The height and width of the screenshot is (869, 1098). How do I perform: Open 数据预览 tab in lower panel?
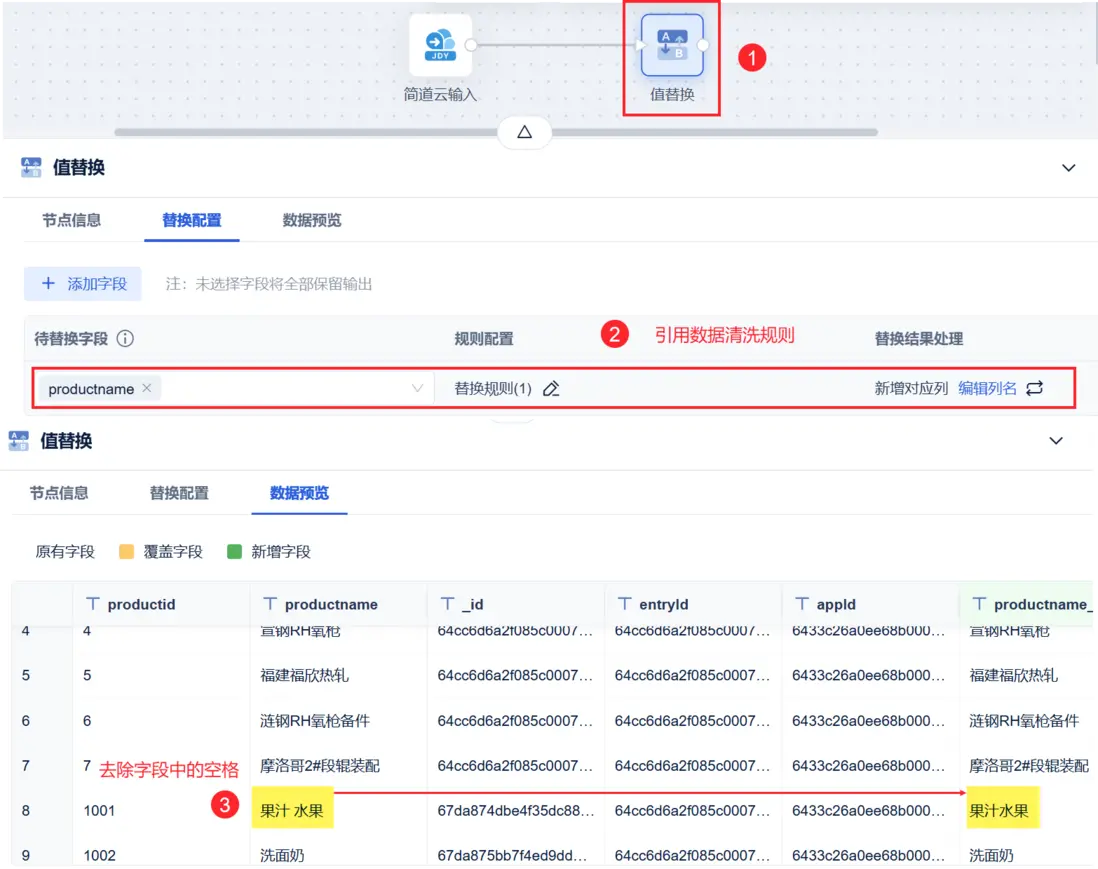point(299,493)
